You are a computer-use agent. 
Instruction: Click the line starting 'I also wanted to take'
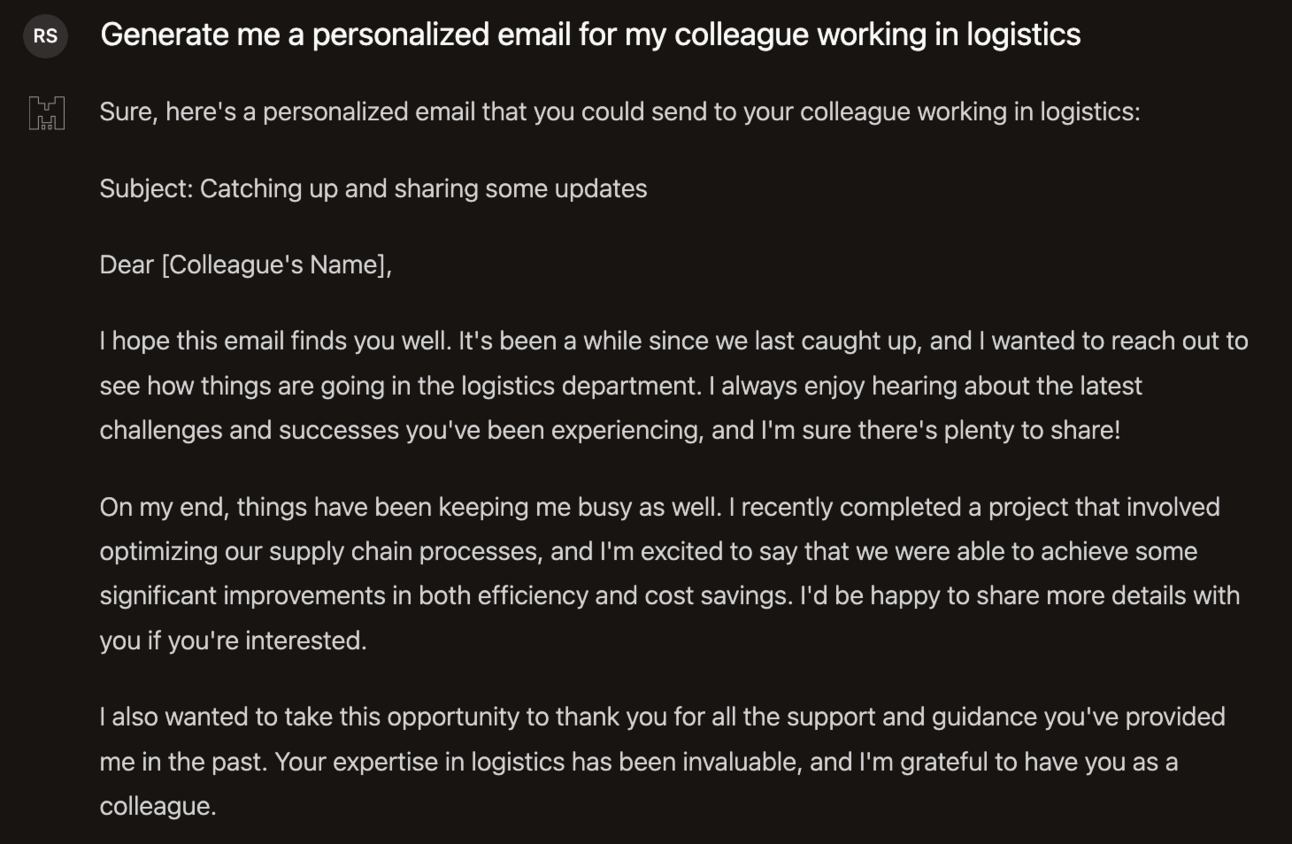point(661,717)
